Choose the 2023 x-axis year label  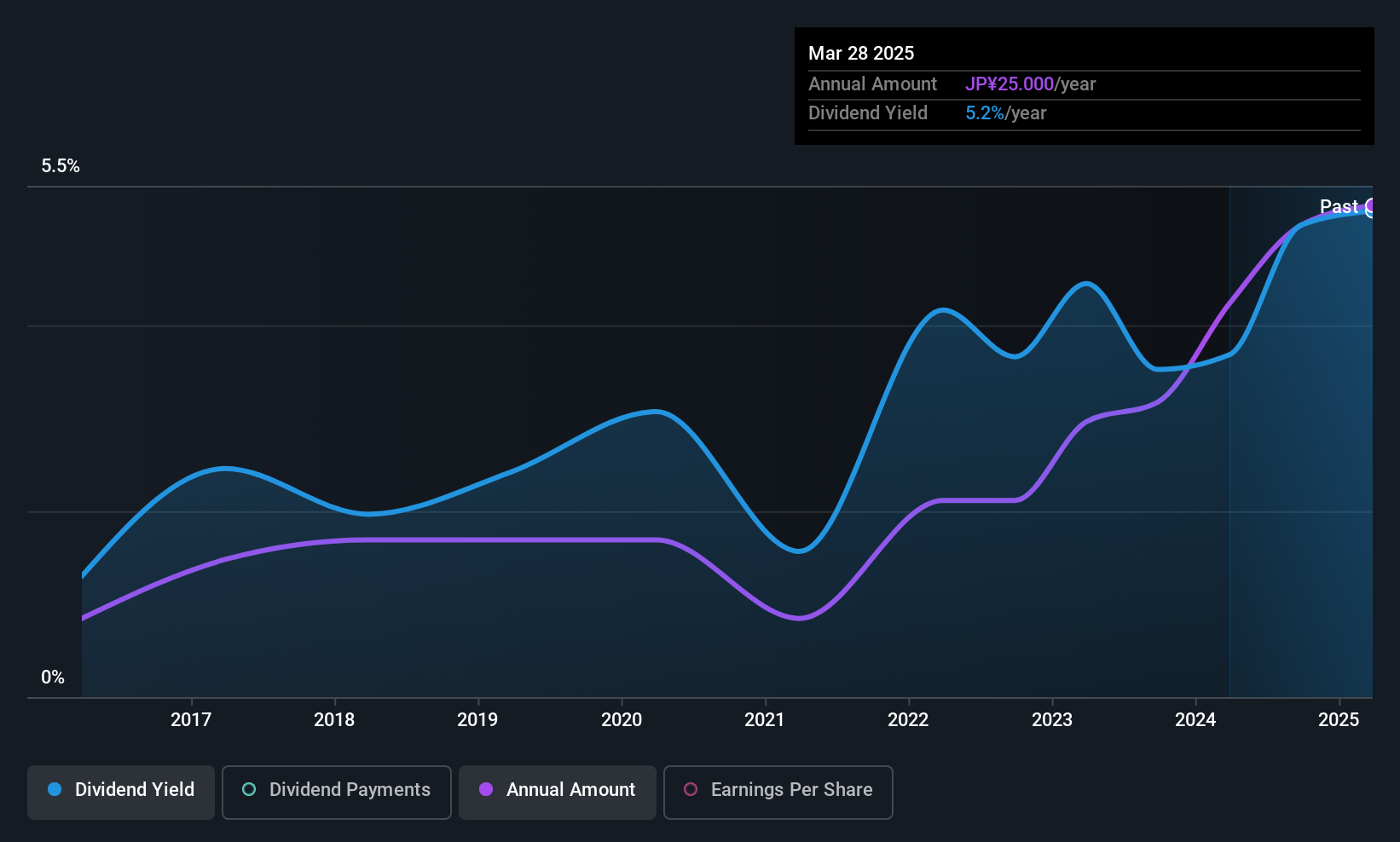pos(1052,720)
